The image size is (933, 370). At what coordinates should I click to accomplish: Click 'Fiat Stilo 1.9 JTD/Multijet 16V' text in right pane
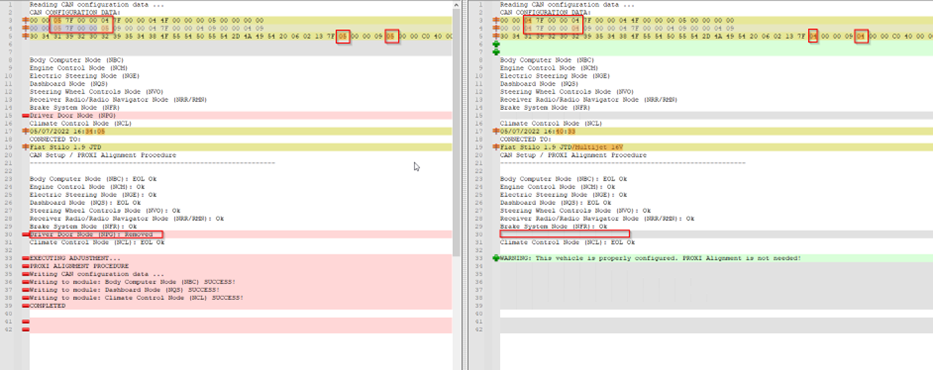[x=561, y=147]
